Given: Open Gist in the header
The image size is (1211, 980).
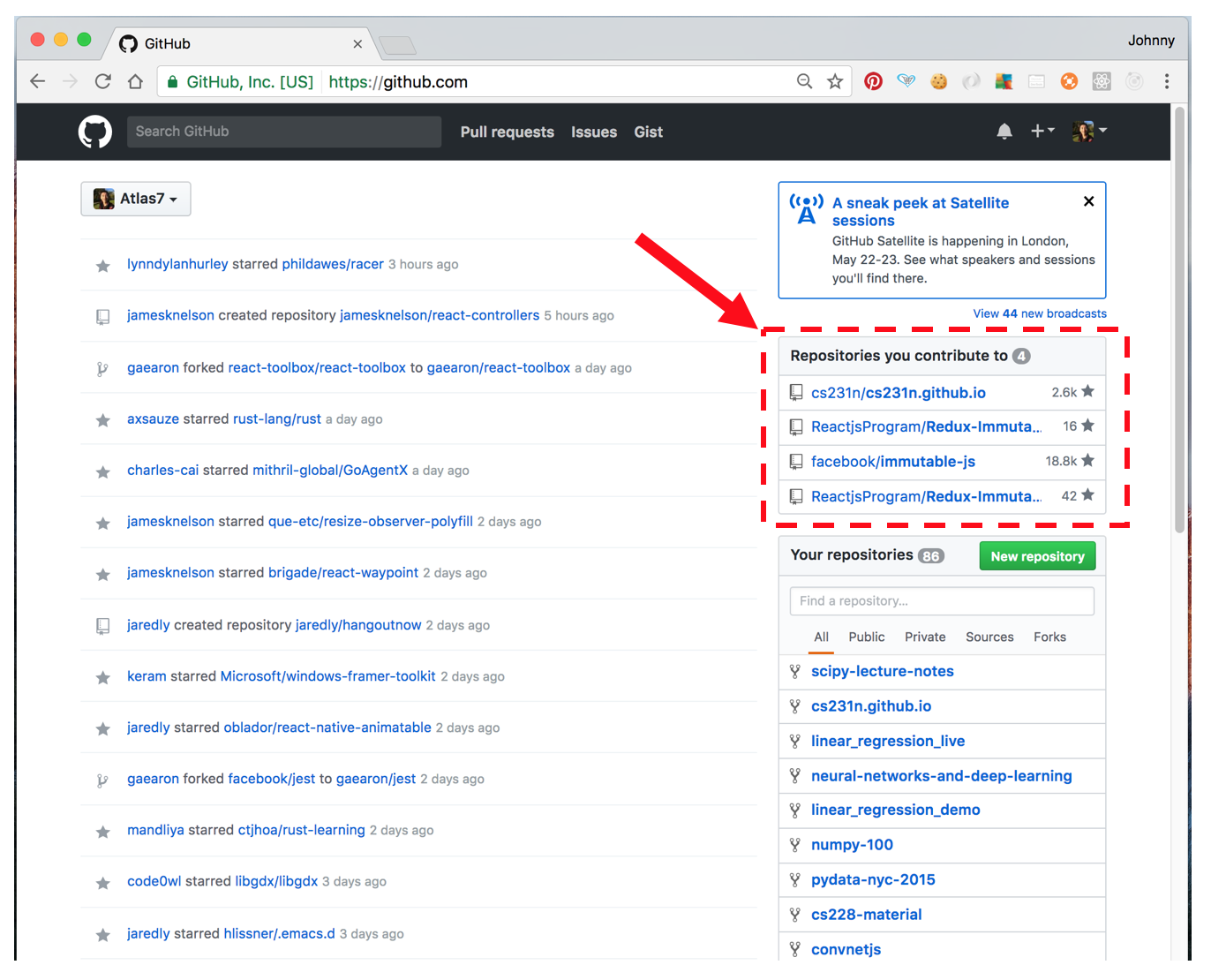Looking at the screenshot, I should coord(648,132).
